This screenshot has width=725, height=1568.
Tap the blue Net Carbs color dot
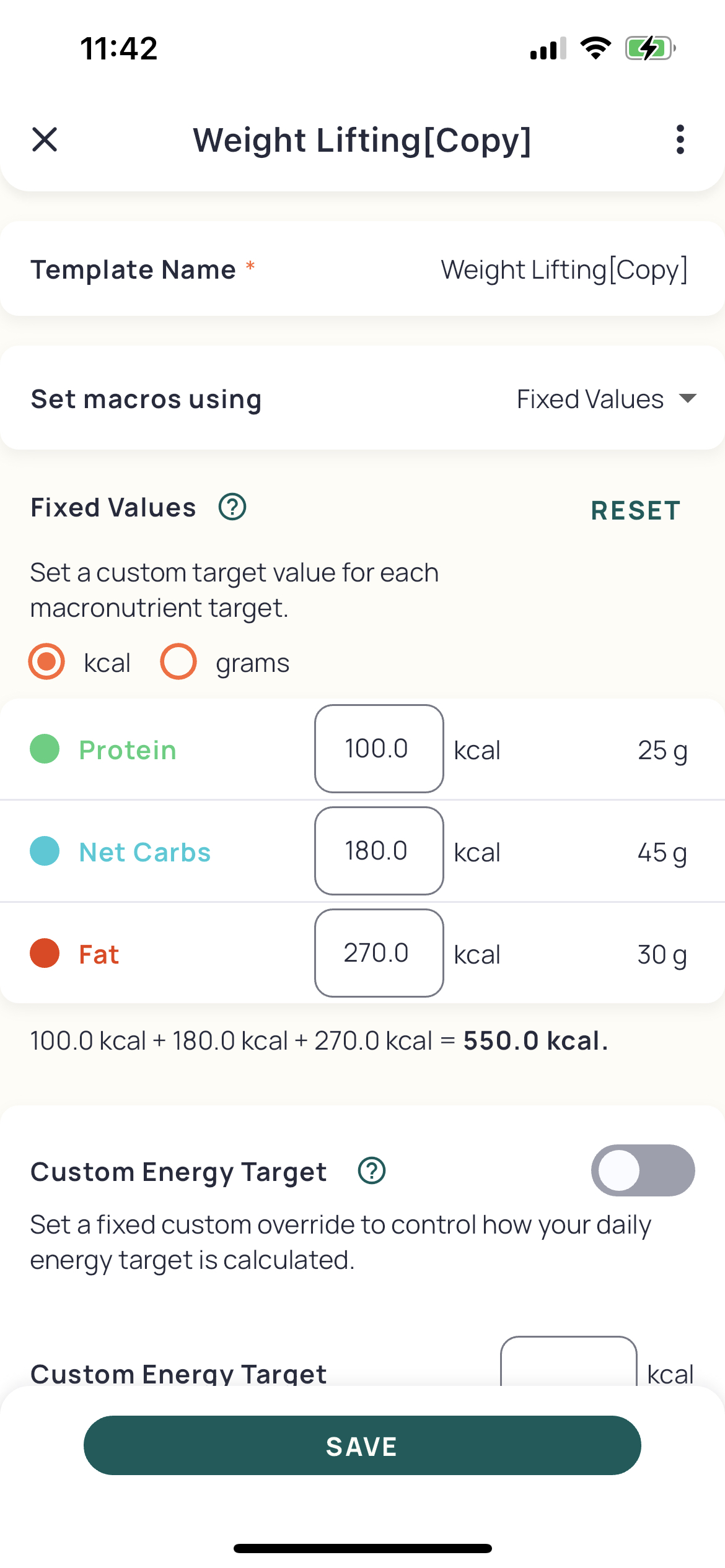45,851
